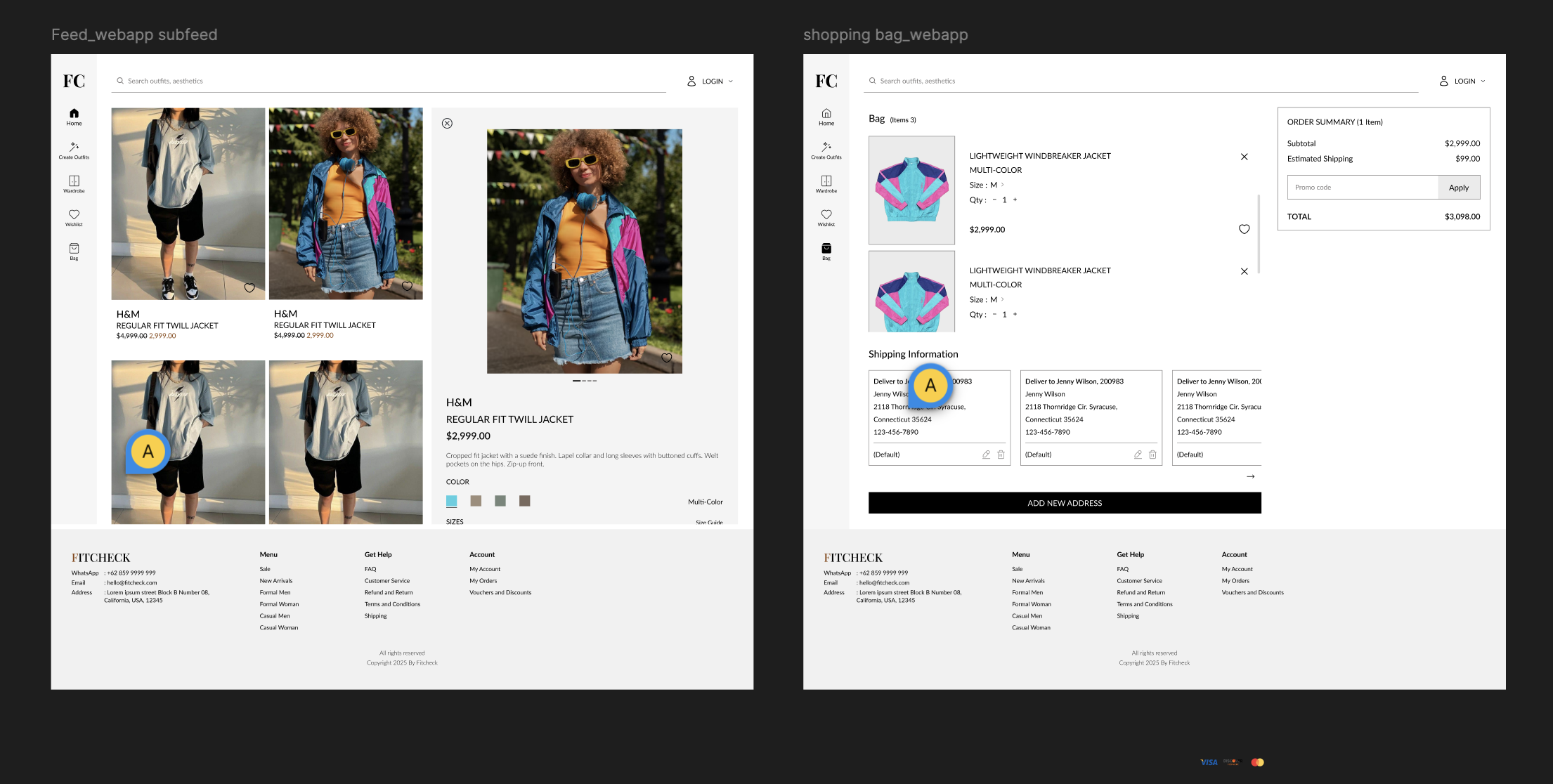Expand the LOGIN dropdown in the shopping bag frame

pos(1462,81)
